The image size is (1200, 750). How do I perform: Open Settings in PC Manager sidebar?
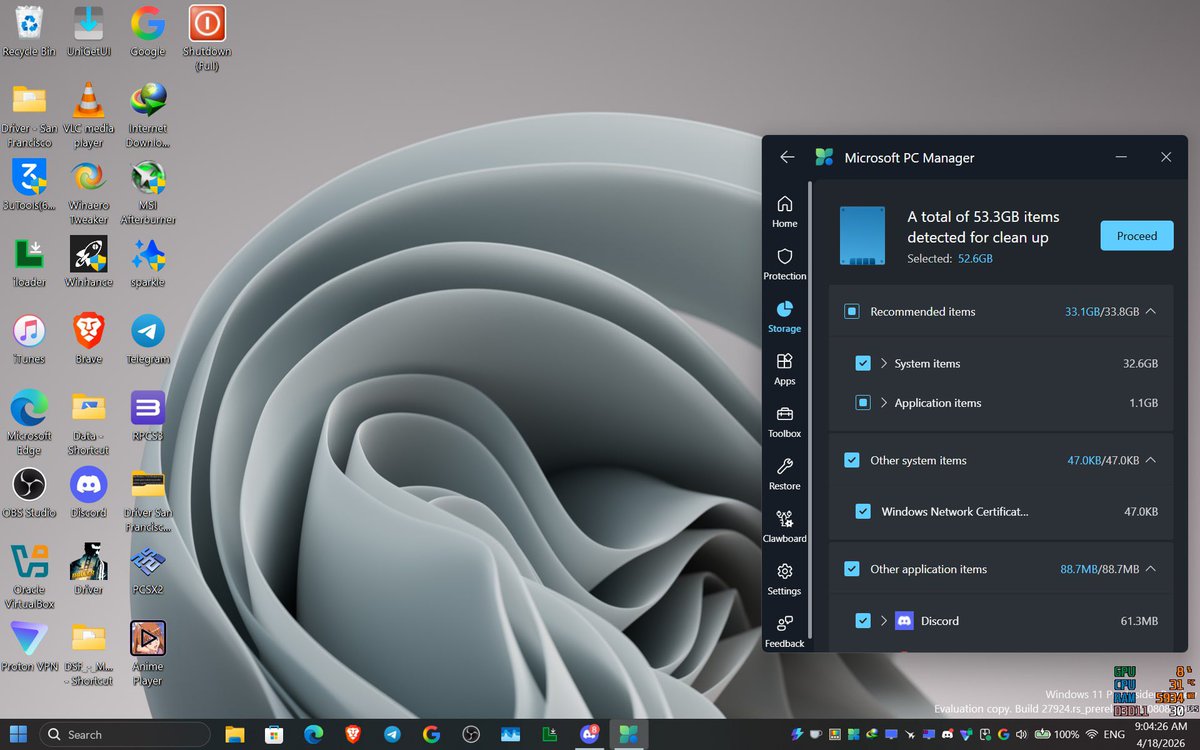coord(785,578)
